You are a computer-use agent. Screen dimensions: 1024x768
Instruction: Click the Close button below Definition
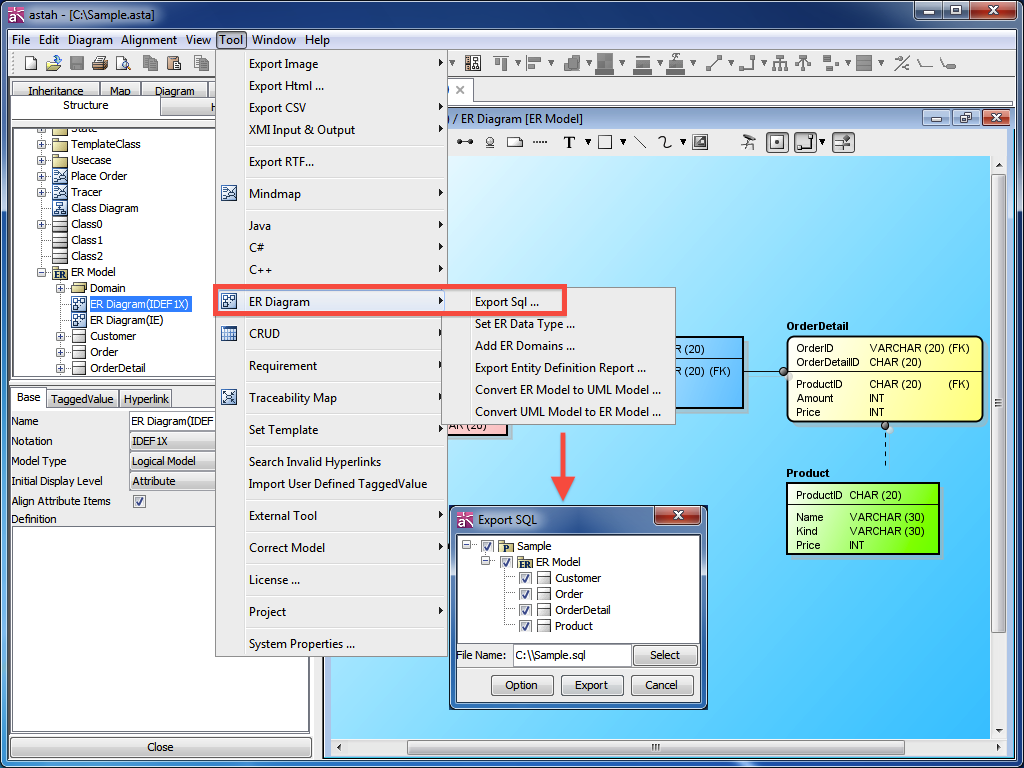point(160,747)
